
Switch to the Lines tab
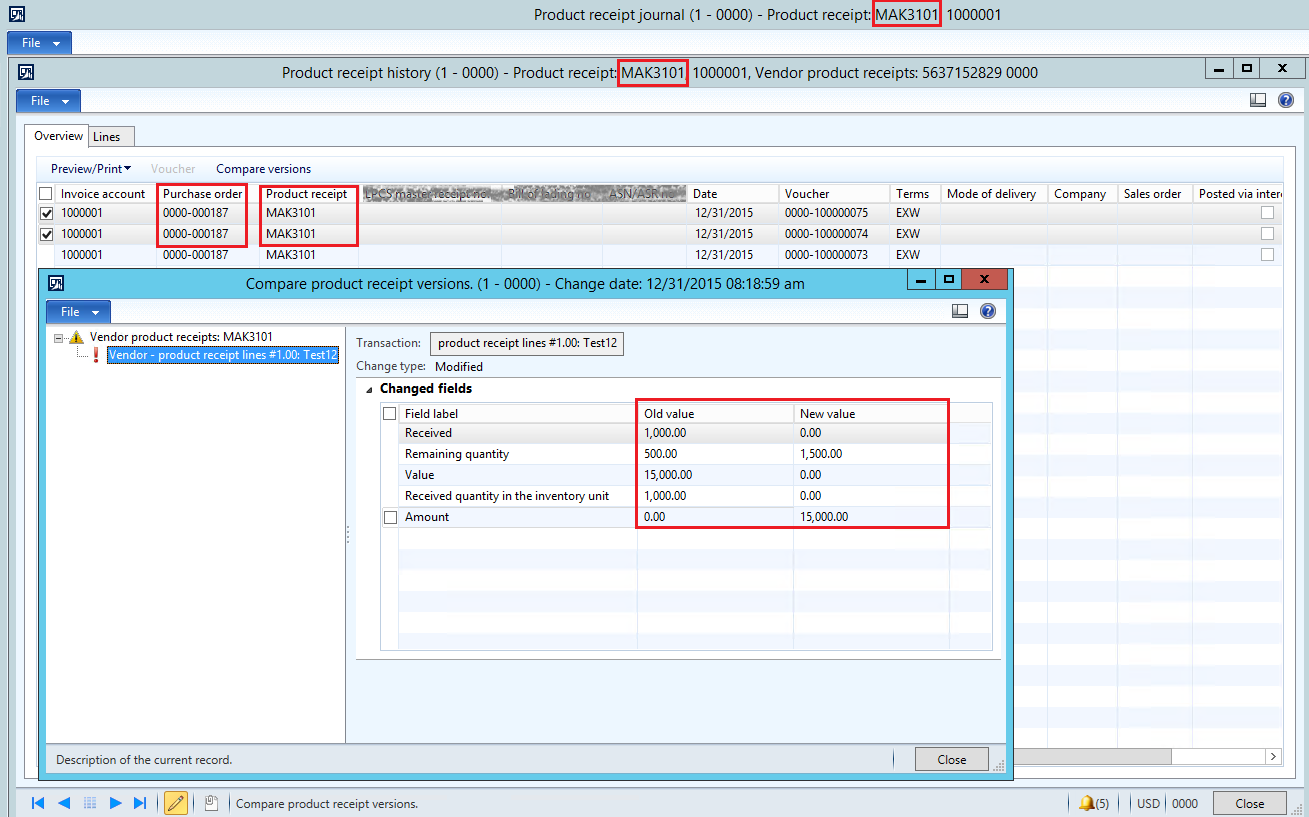click(107, 137)
